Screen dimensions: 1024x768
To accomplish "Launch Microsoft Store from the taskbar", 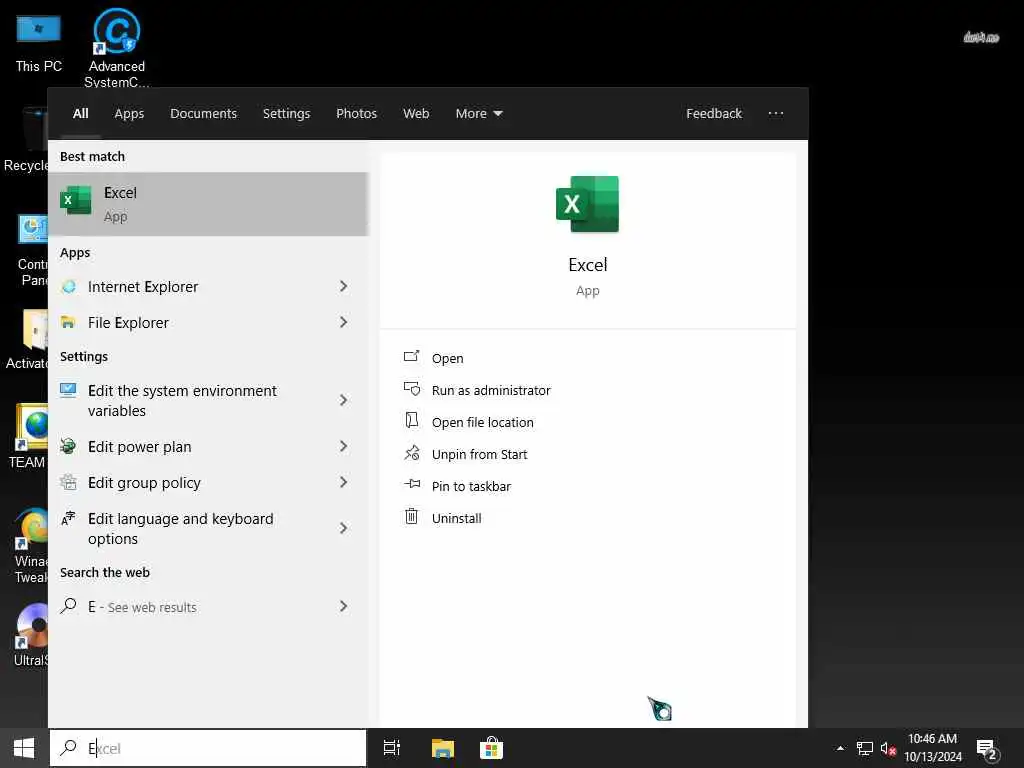I will tap(491, 748).
